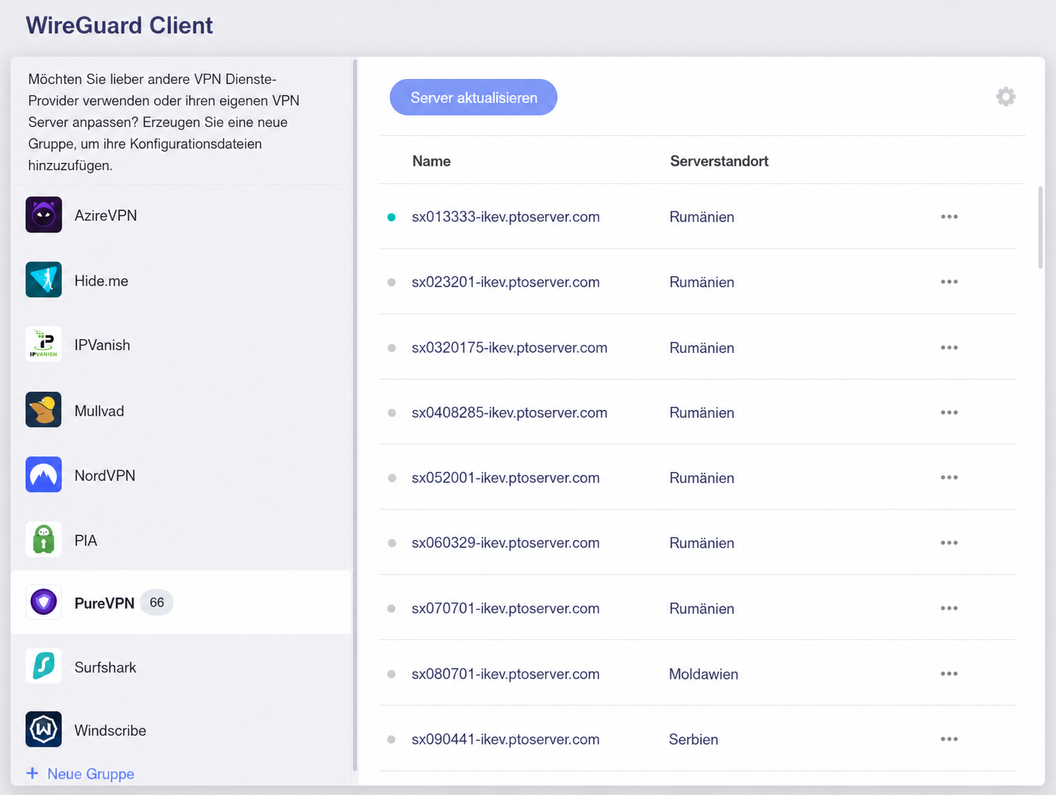The width and height of the screenshot is (1056, 795).
Task: Select the Surfshark group
Action: pos(181,667)
